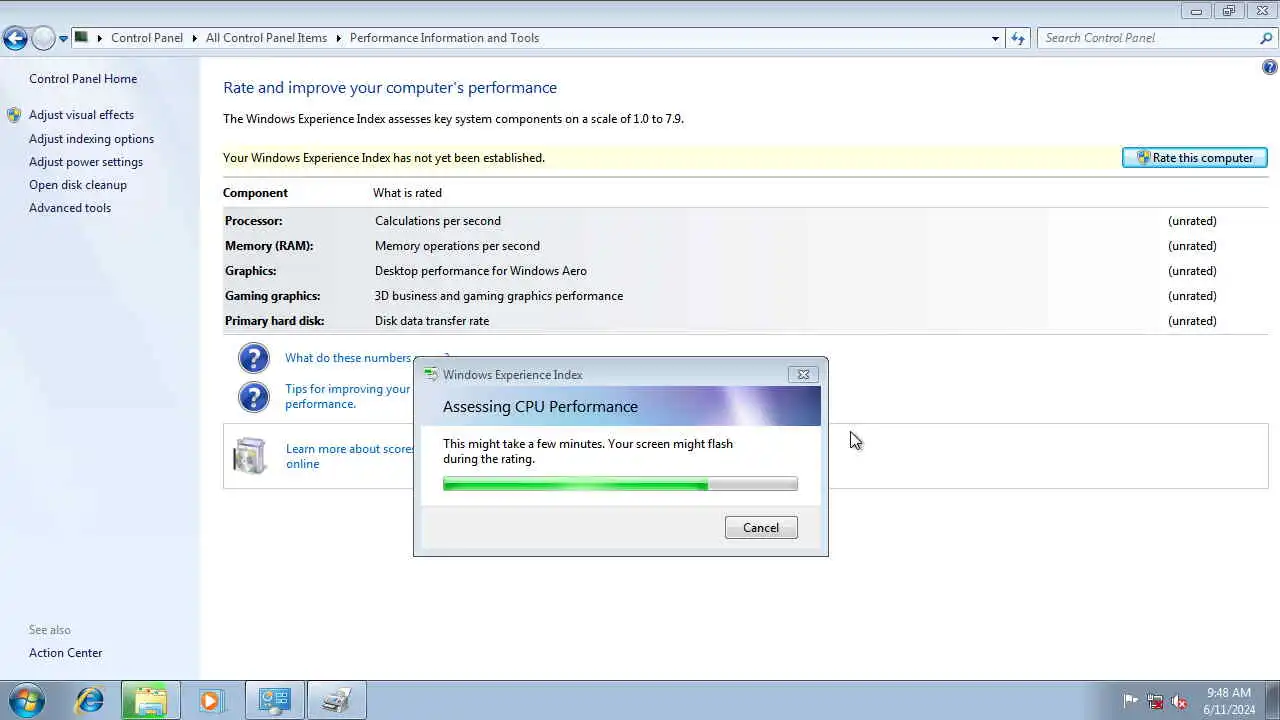Click Rate this computer button
The height and width of the screenshot is (720, 1280).
[1195, 158]
